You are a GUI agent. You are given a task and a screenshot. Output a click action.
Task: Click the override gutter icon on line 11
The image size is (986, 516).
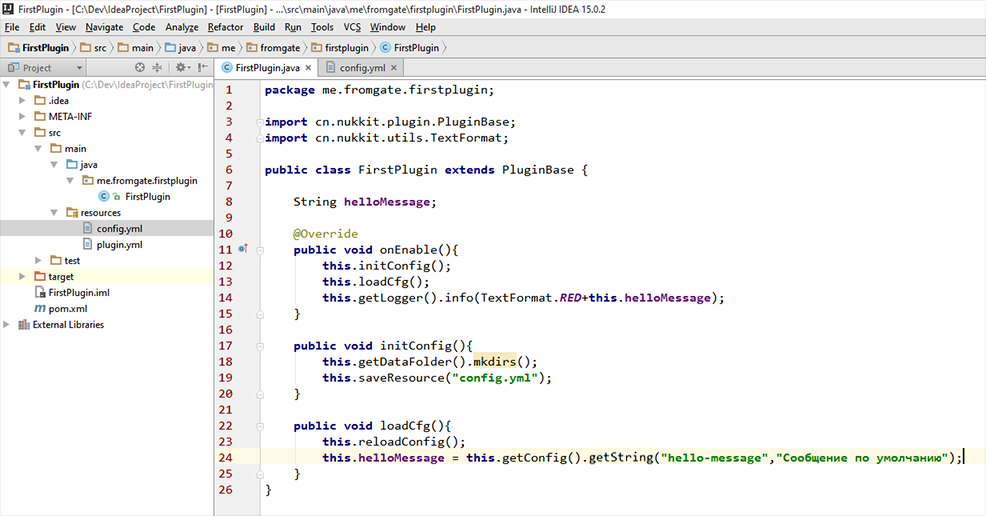243,250
